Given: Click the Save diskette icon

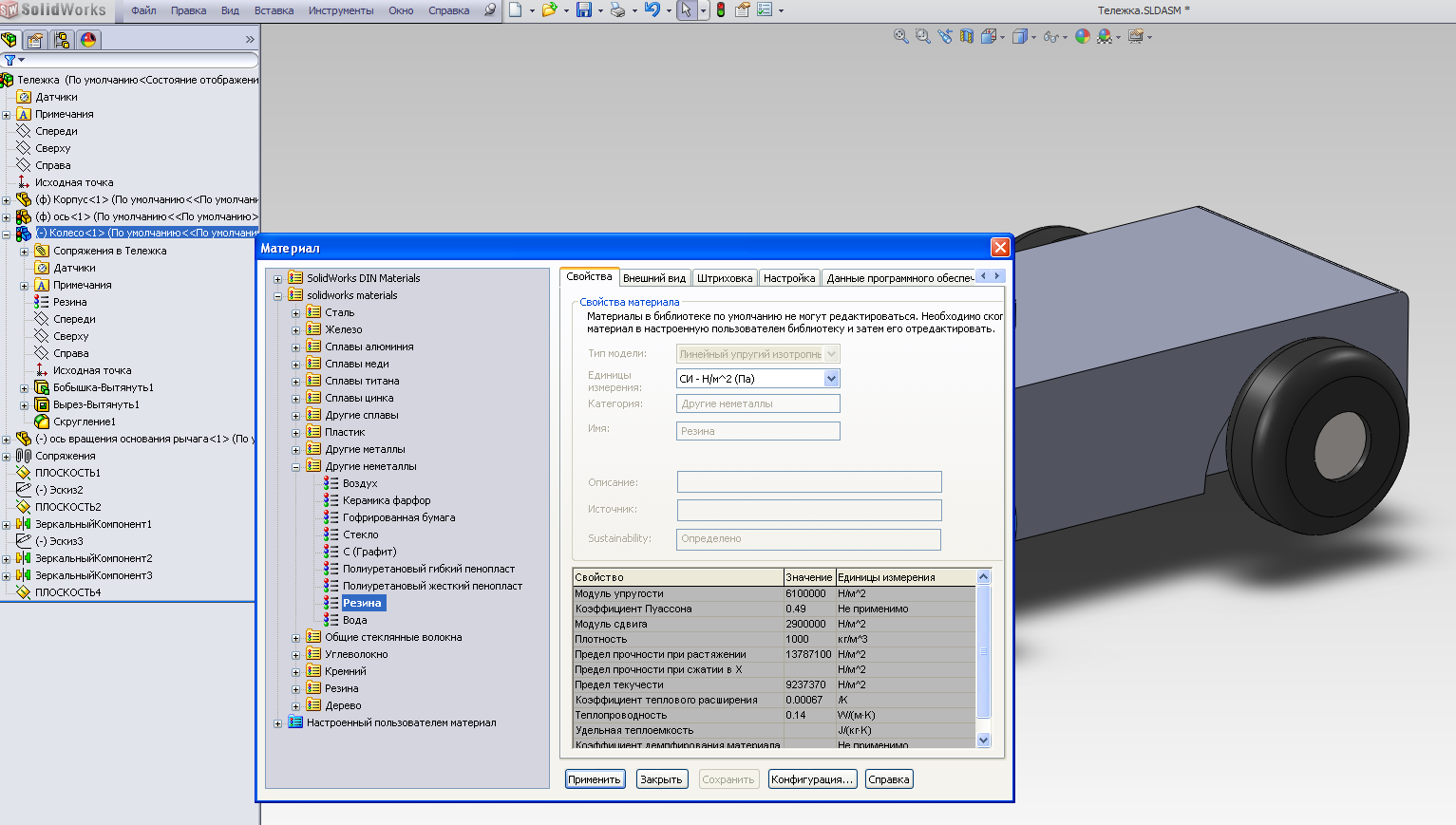Looking at the screenshot, I should tap(584, 9).
